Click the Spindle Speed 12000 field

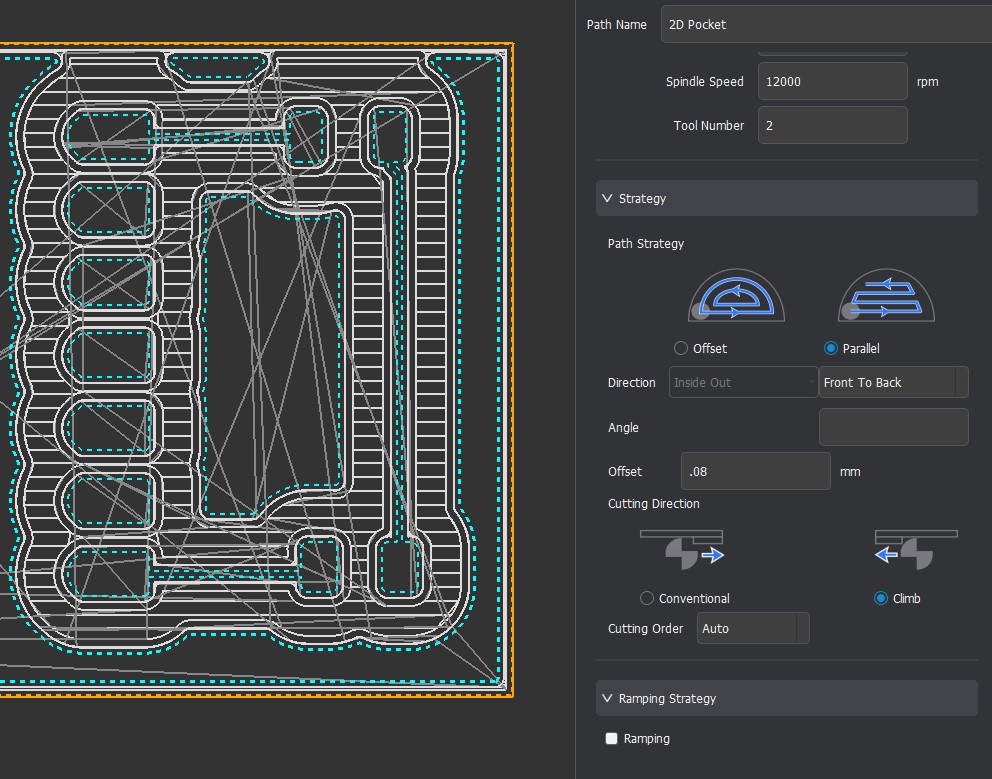pyautogui.click(x=833, y=81)
